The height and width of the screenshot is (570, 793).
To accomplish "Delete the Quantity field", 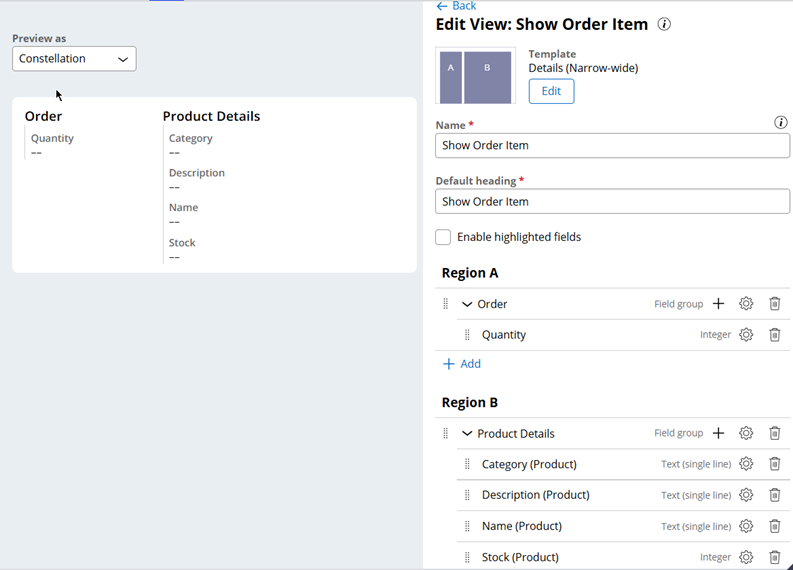I will coord(774,334).
